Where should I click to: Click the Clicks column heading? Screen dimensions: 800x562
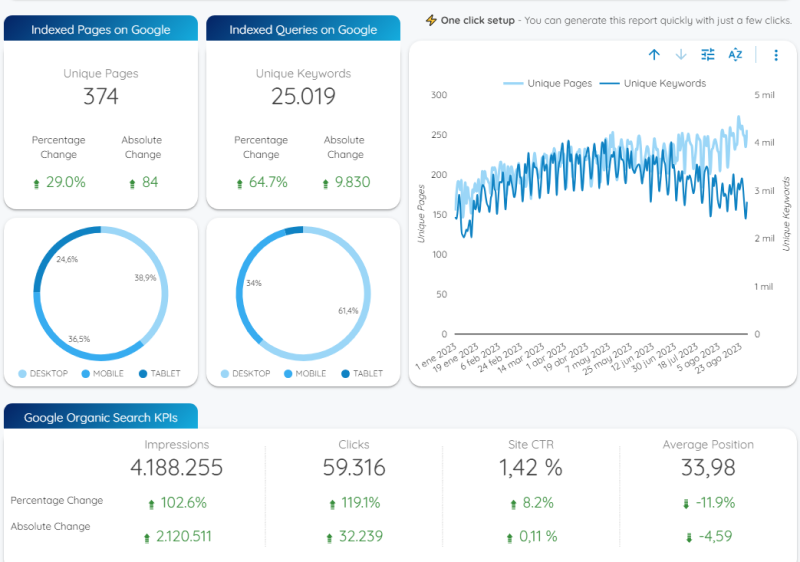354,445
